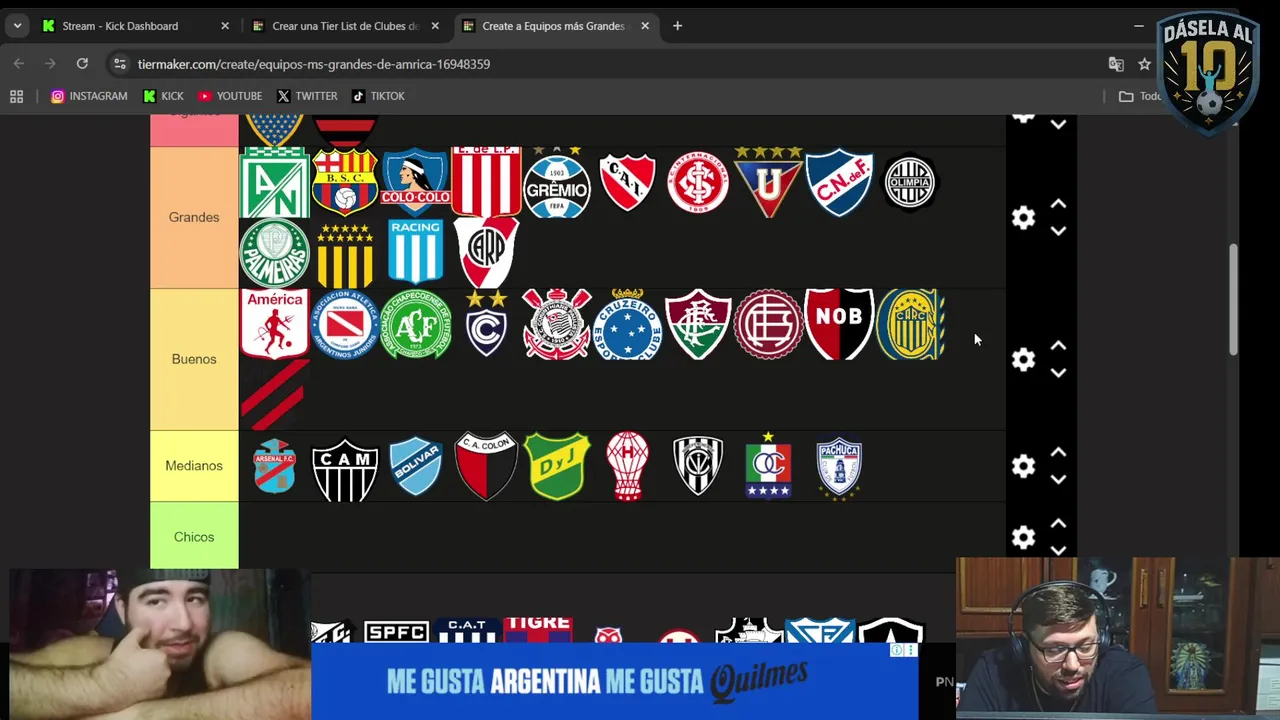Select the Estudiantes de La Plata crest

pos(486,182)
